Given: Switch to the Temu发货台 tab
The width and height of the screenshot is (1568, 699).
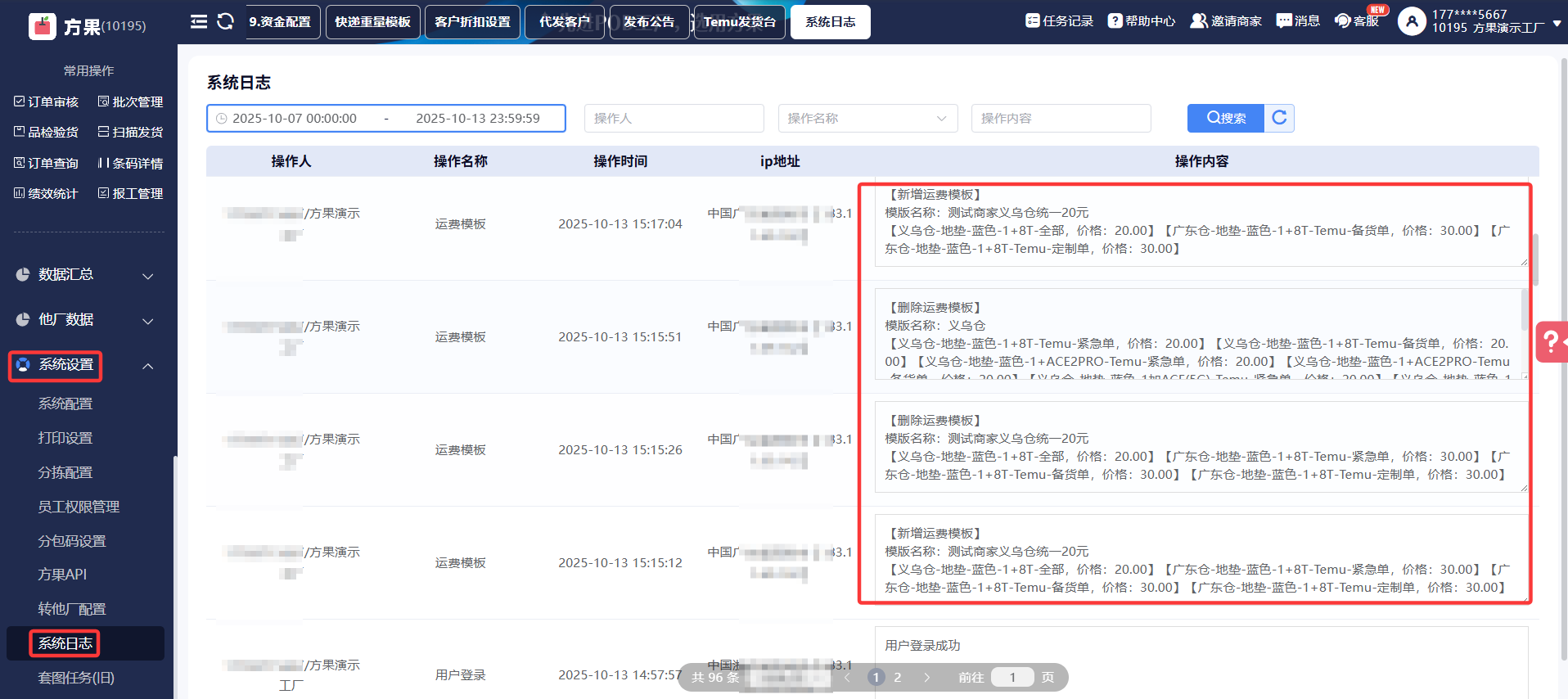Looking at the screenshot, I should pos(740,22).
